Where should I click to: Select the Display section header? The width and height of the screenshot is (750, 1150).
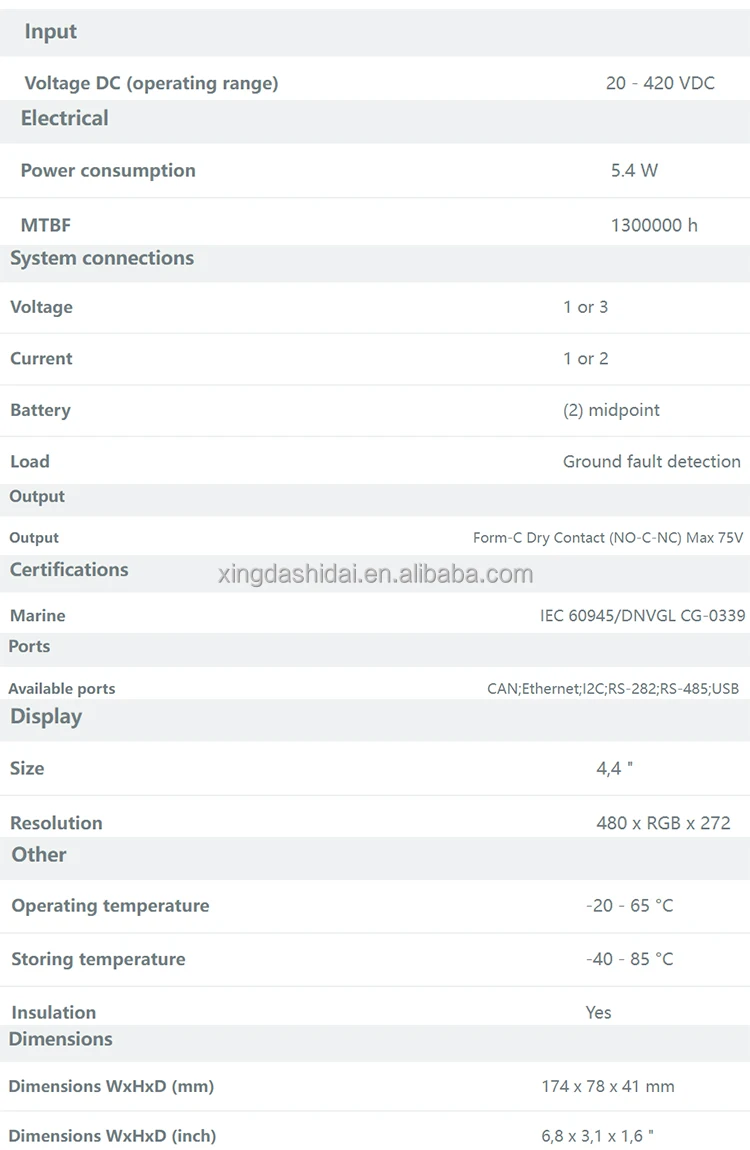(x=46, y=716)
